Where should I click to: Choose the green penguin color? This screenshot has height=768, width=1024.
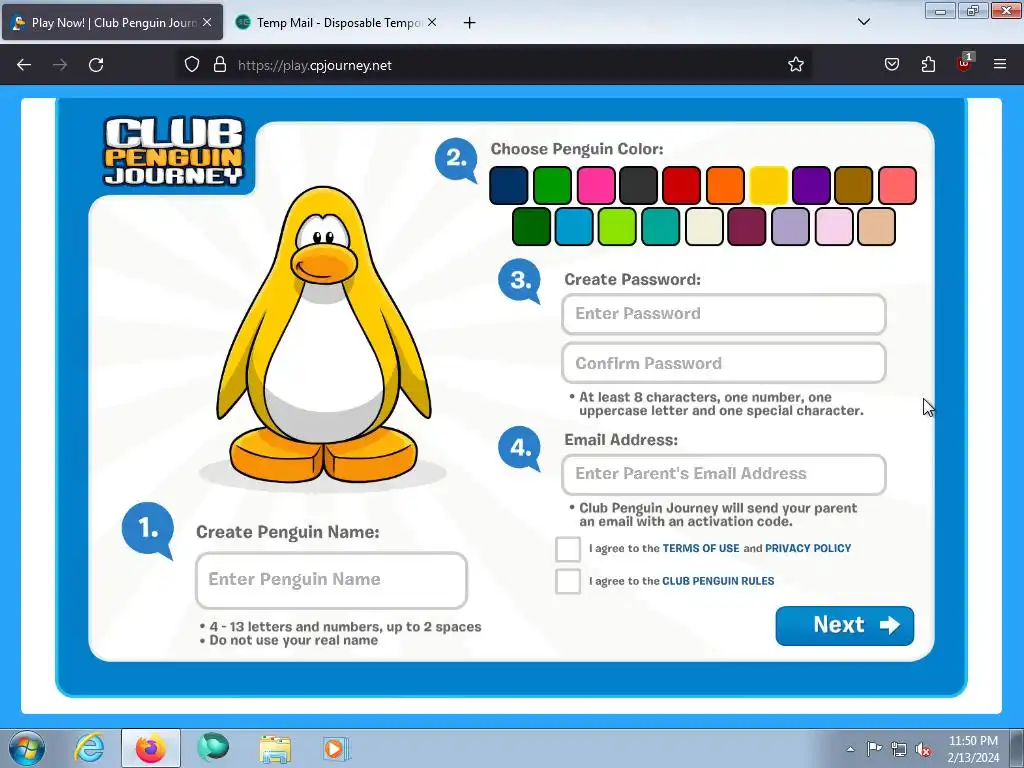pos(552,185)
